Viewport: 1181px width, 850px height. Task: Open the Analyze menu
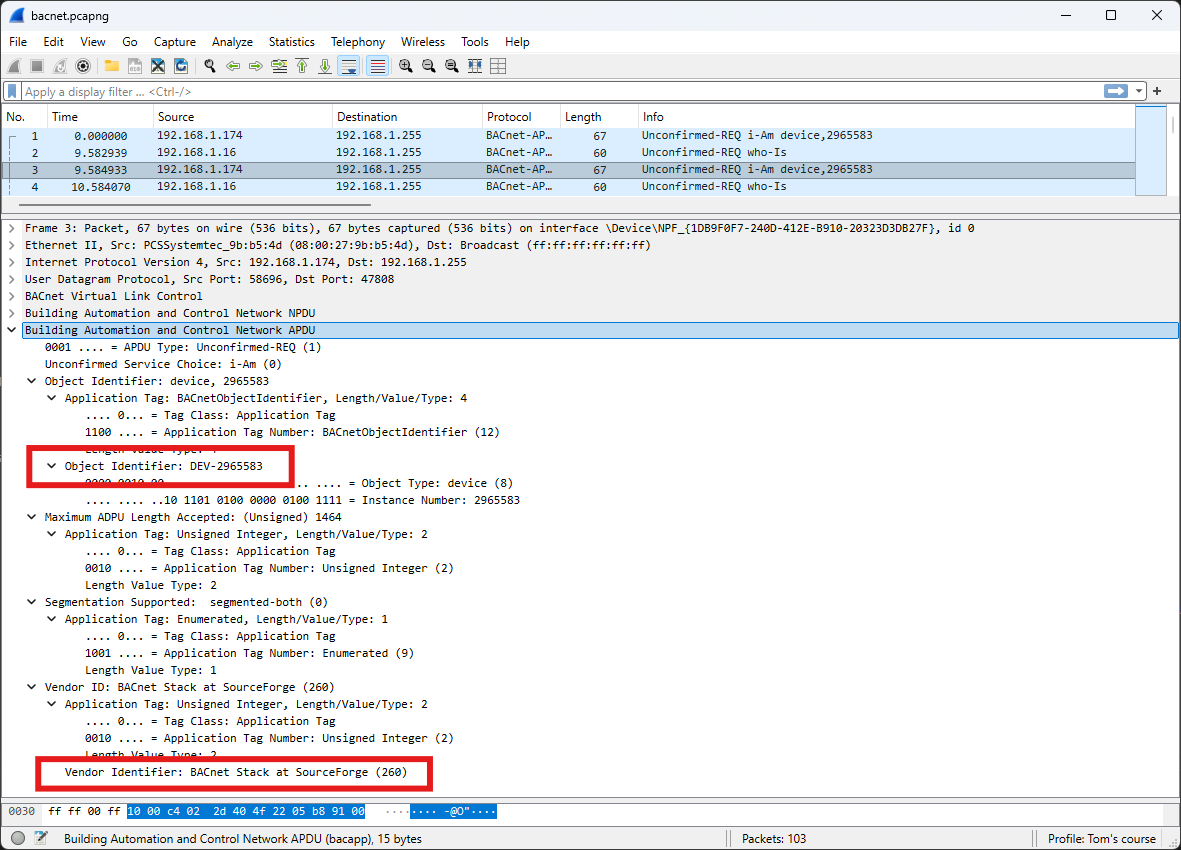(232, 42)
